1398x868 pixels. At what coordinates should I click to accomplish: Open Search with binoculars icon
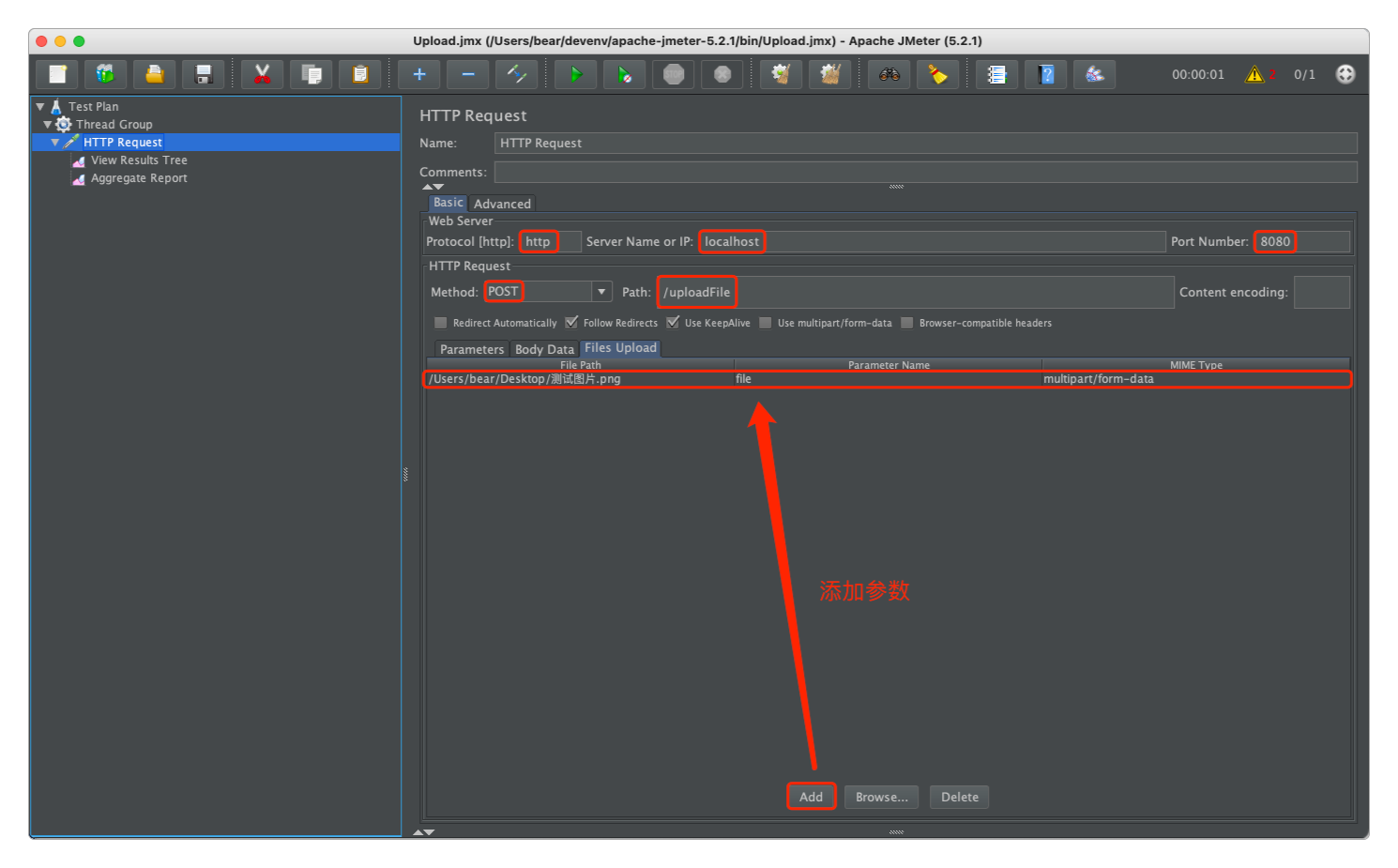889,74
